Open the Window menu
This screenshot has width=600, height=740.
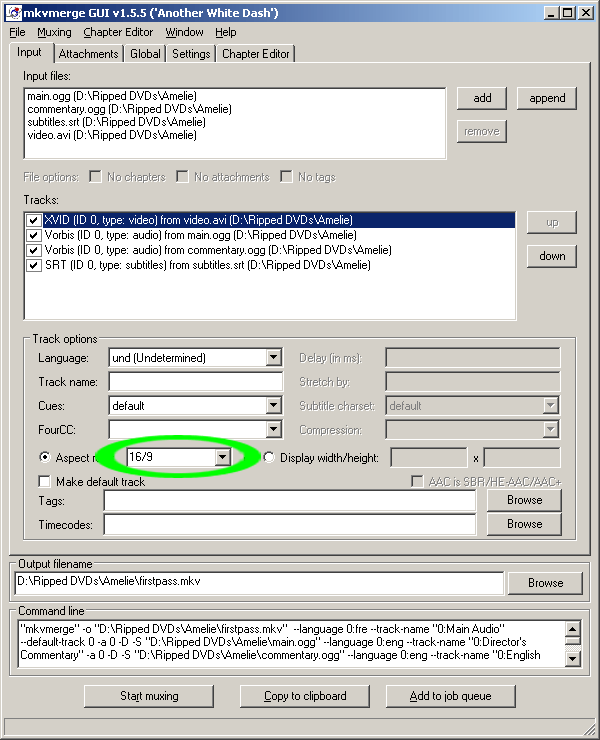pyautogui.click(x=184, y=32)
